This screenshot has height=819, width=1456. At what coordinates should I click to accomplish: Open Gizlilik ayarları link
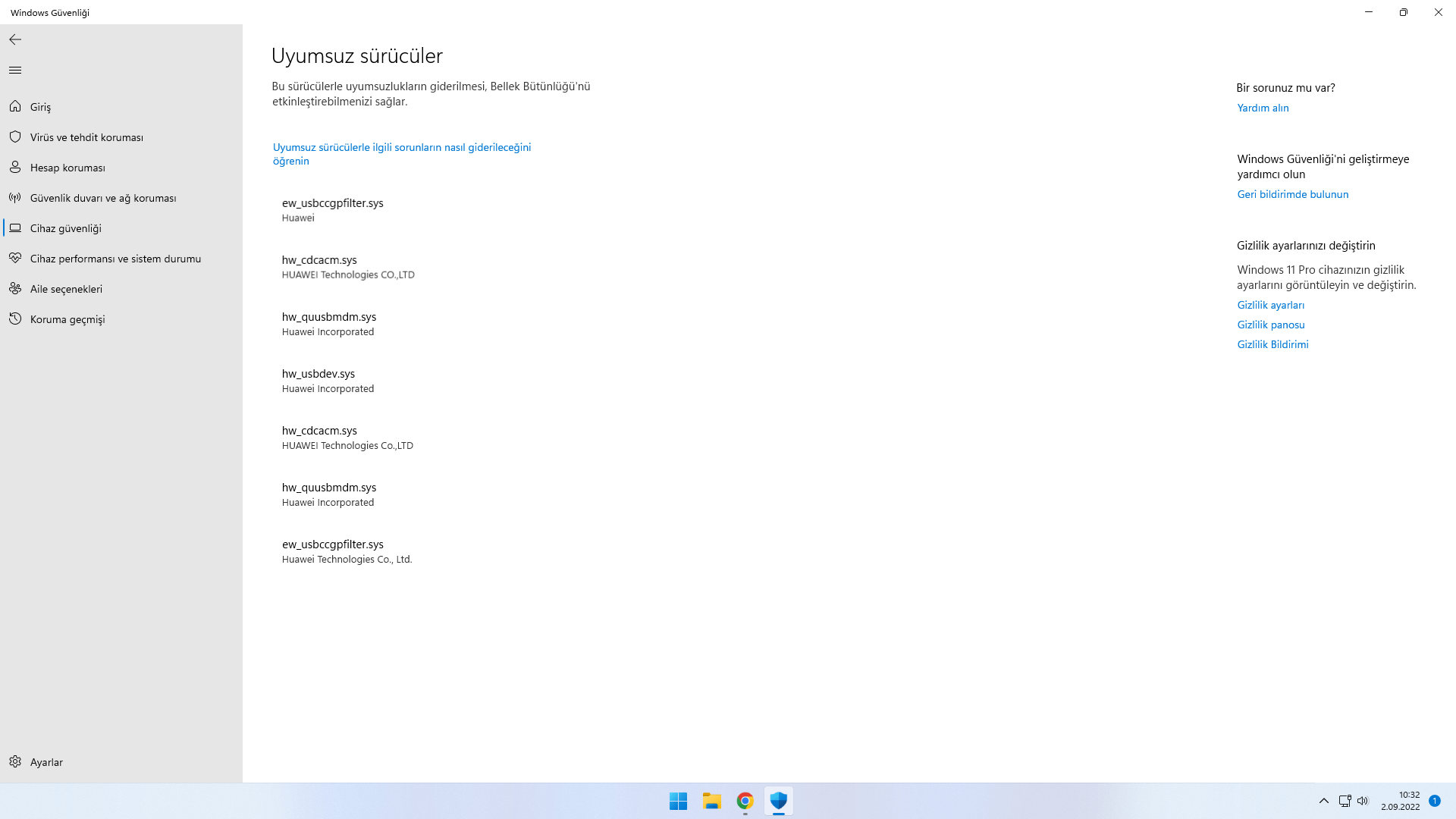click(x=1271, y=305)
